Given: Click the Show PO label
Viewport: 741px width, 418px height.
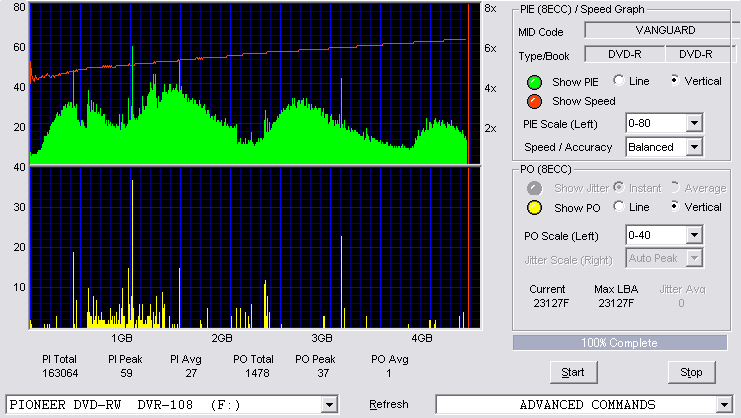Looking at the screenshot, I should click(577, 208).
